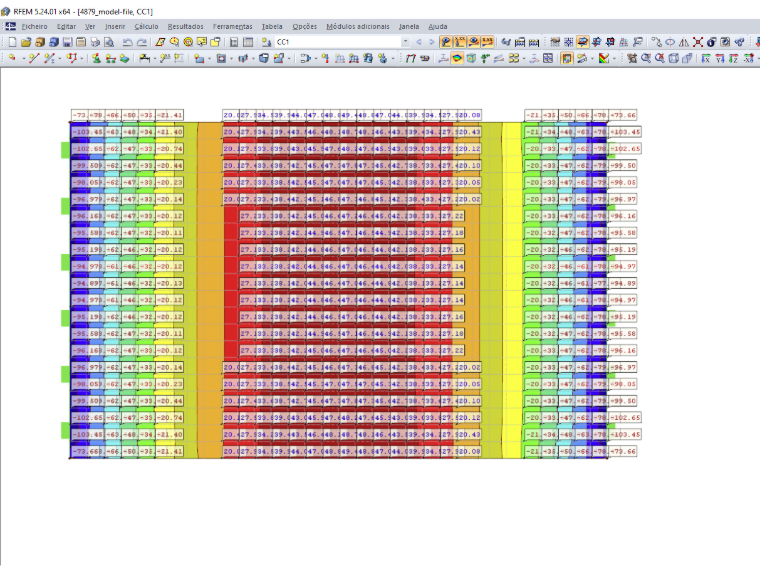
Task: Click the Zoom window magnifier icon
Action: (646, 58)
